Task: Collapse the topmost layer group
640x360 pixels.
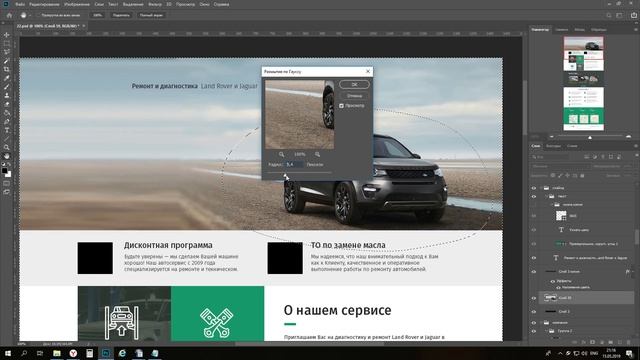Action: pyautogui.click(x=541, y=188)
